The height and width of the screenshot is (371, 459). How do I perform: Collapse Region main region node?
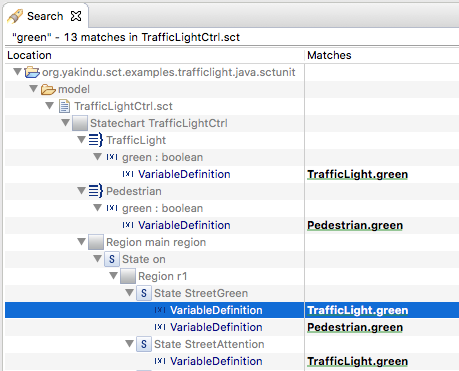[81, 241]
